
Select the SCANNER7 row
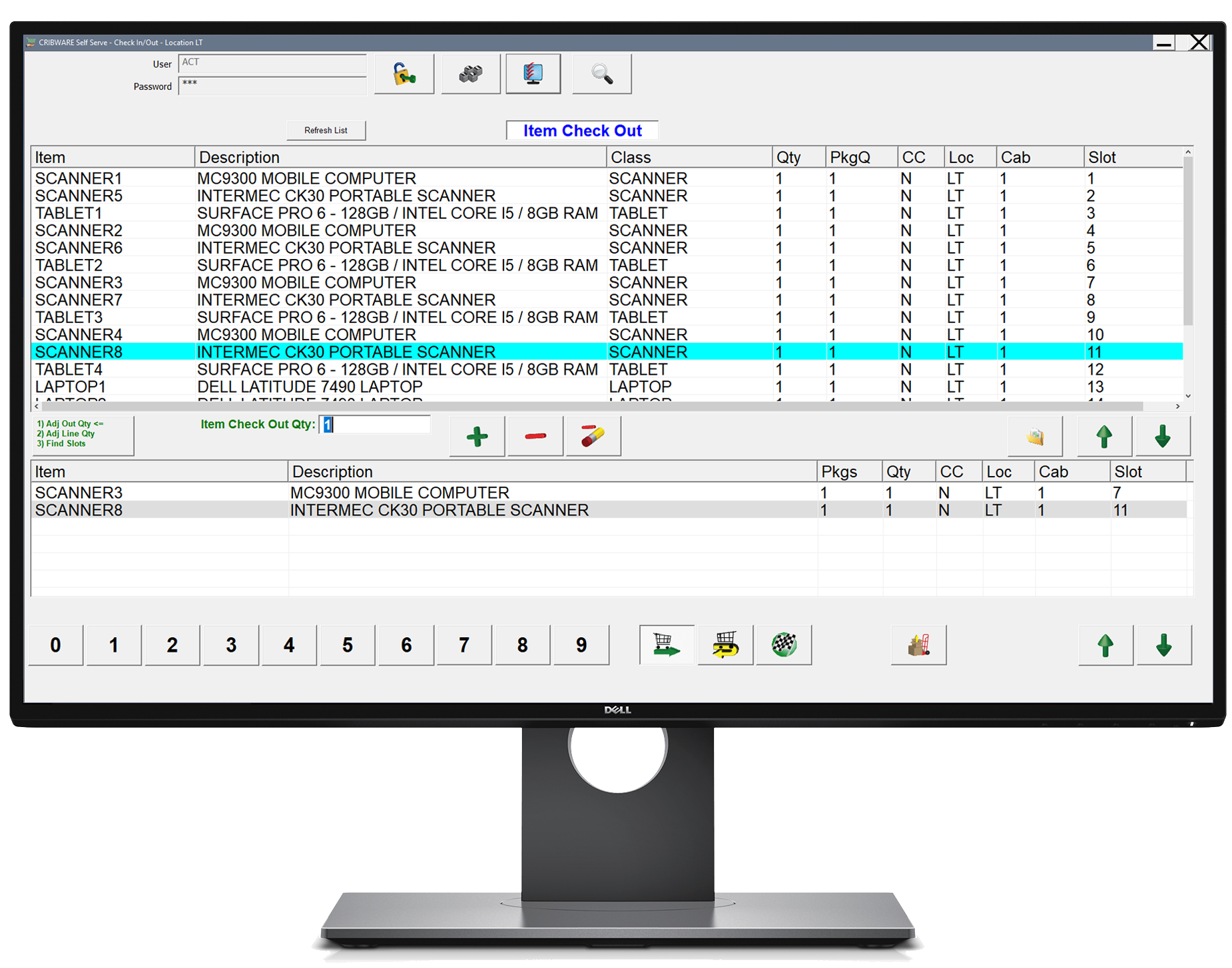pyautogui.click(x=607, y=300)
